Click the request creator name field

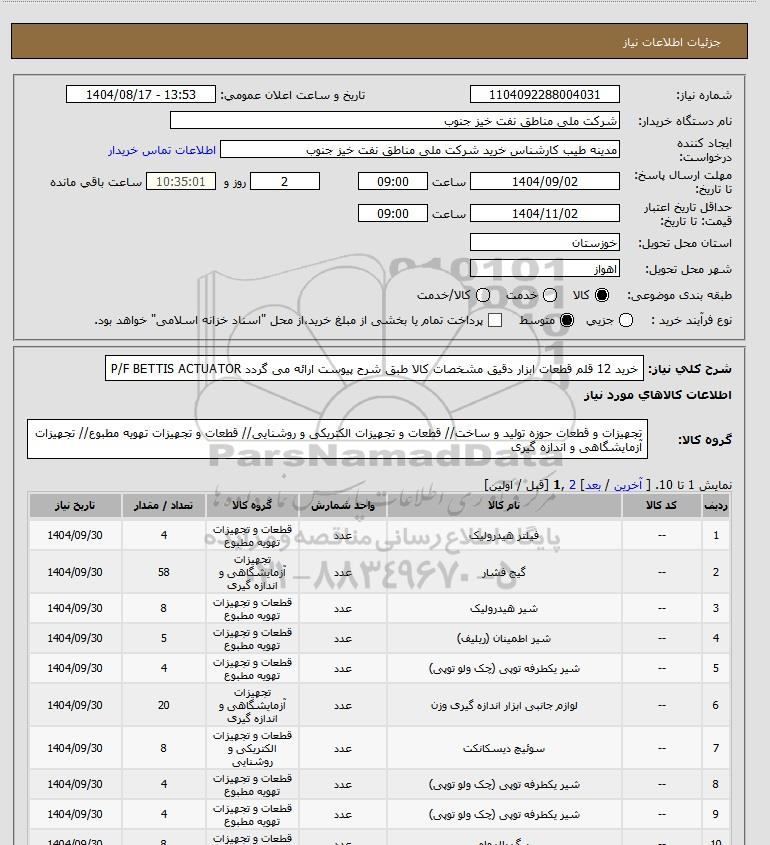[419, 149]
